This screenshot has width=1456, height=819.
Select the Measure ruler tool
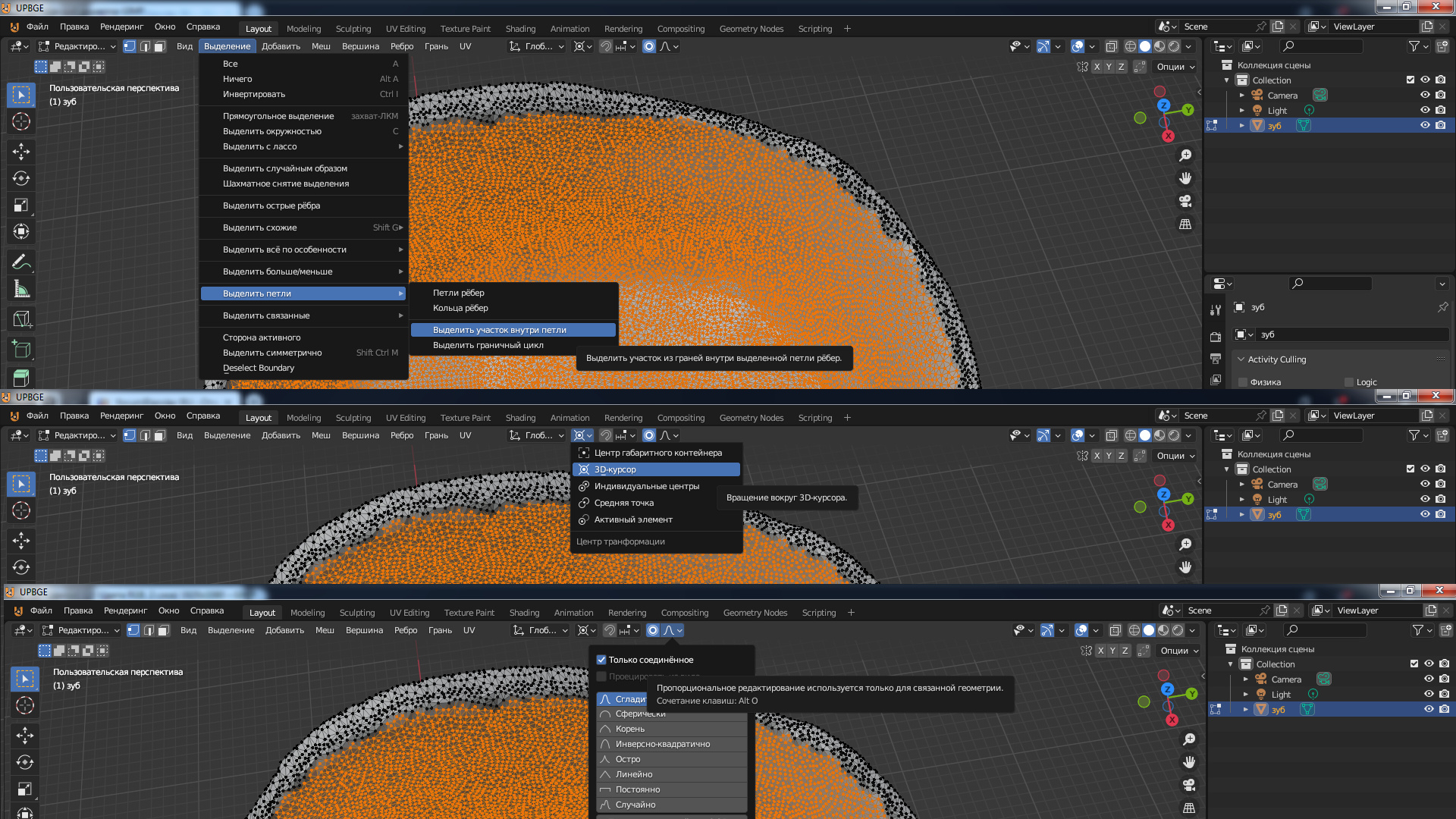tap(21, 290)
